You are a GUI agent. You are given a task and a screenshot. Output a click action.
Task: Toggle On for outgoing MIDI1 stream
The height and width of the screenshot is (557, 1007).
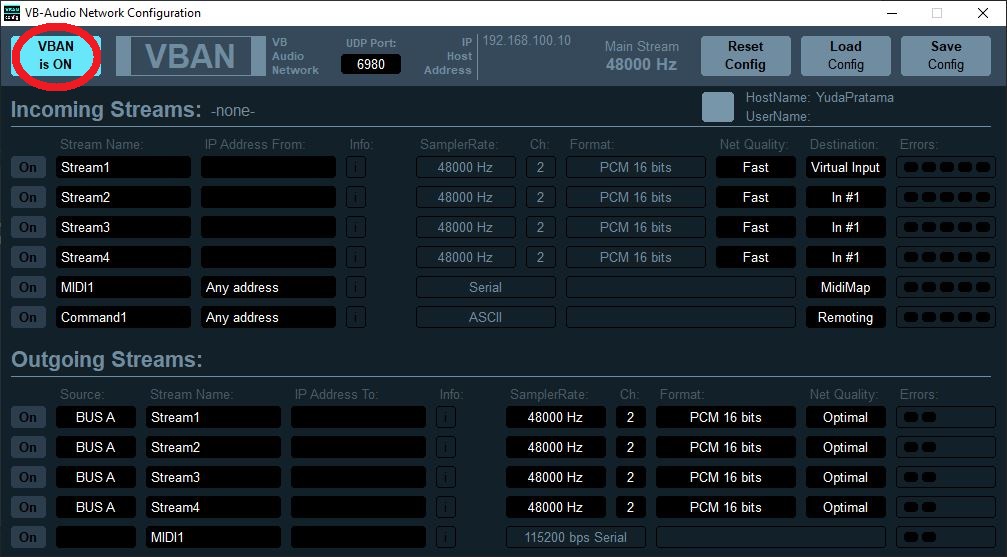pos(28,537)
